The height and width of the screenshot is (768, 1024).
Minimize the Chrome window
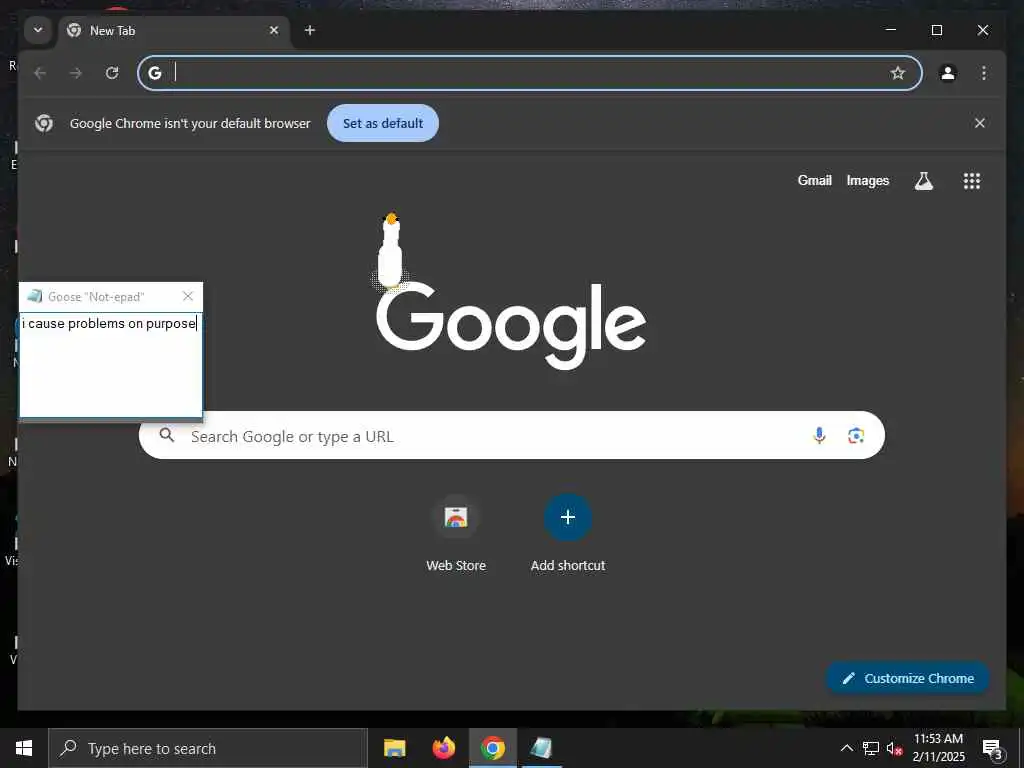(891, 30)
